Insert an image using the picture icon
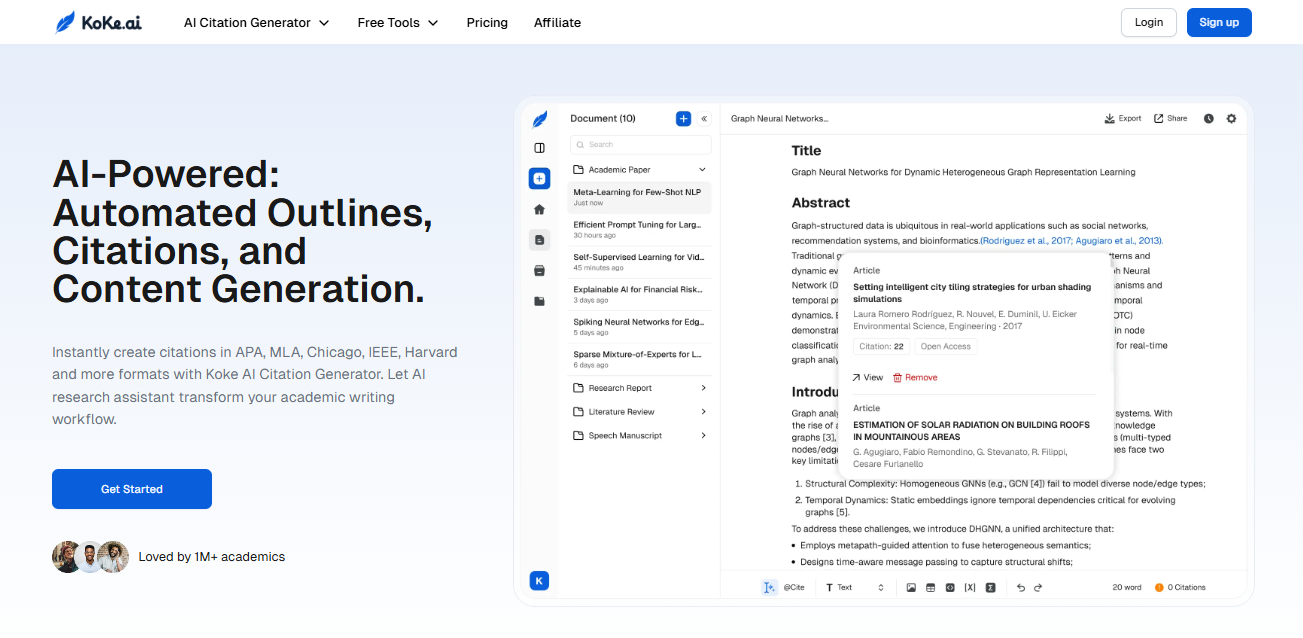The height and width of the screenshot is (638, 1303). 911,587
